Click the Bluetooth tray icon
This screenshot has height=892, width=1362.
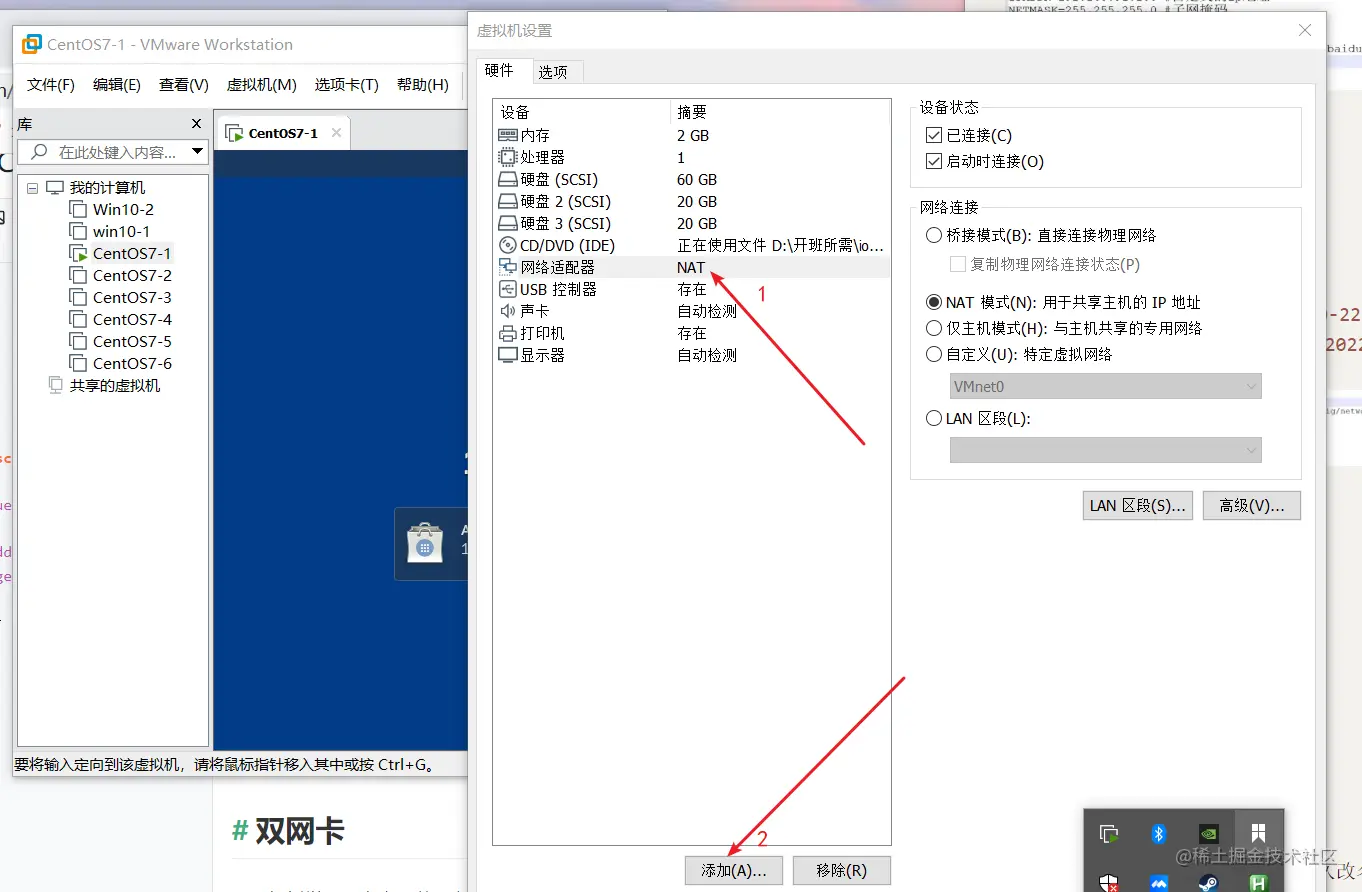click(1159, 834)
